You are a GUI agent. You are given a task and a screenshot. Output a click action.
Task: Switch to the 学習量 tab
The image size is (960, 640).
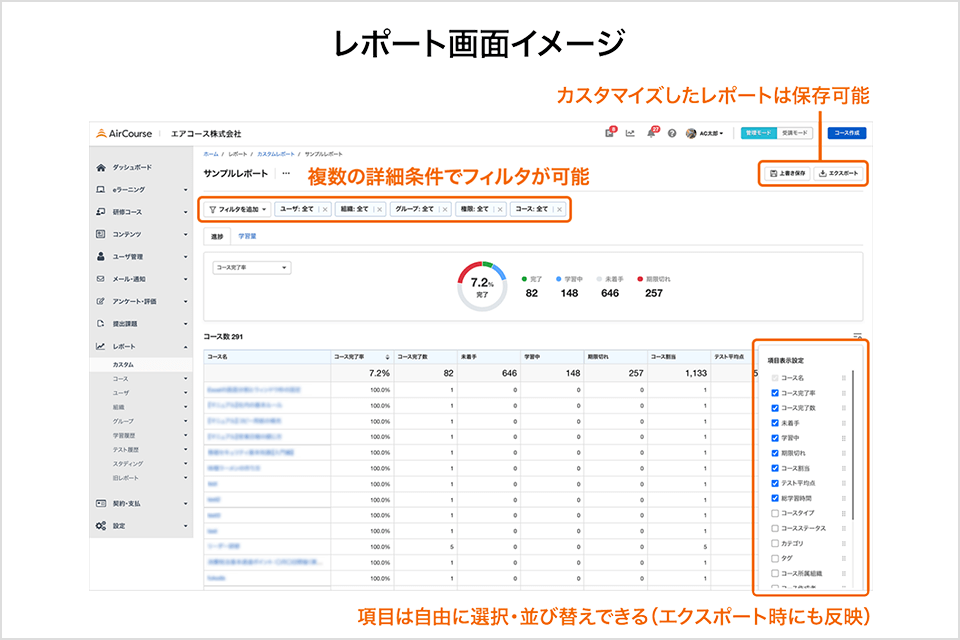(247, 236)
